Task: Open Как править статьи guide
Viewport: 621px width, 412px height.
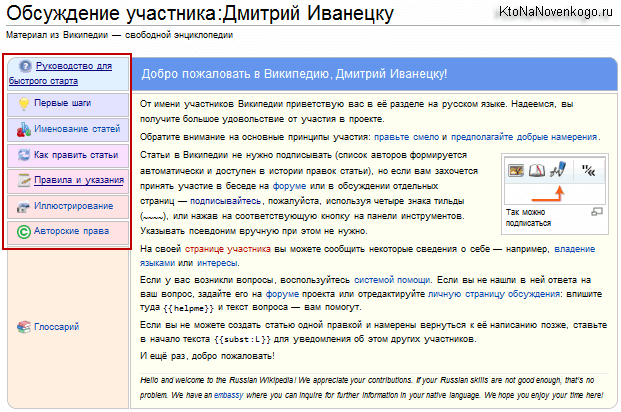Action: [76, 155]
